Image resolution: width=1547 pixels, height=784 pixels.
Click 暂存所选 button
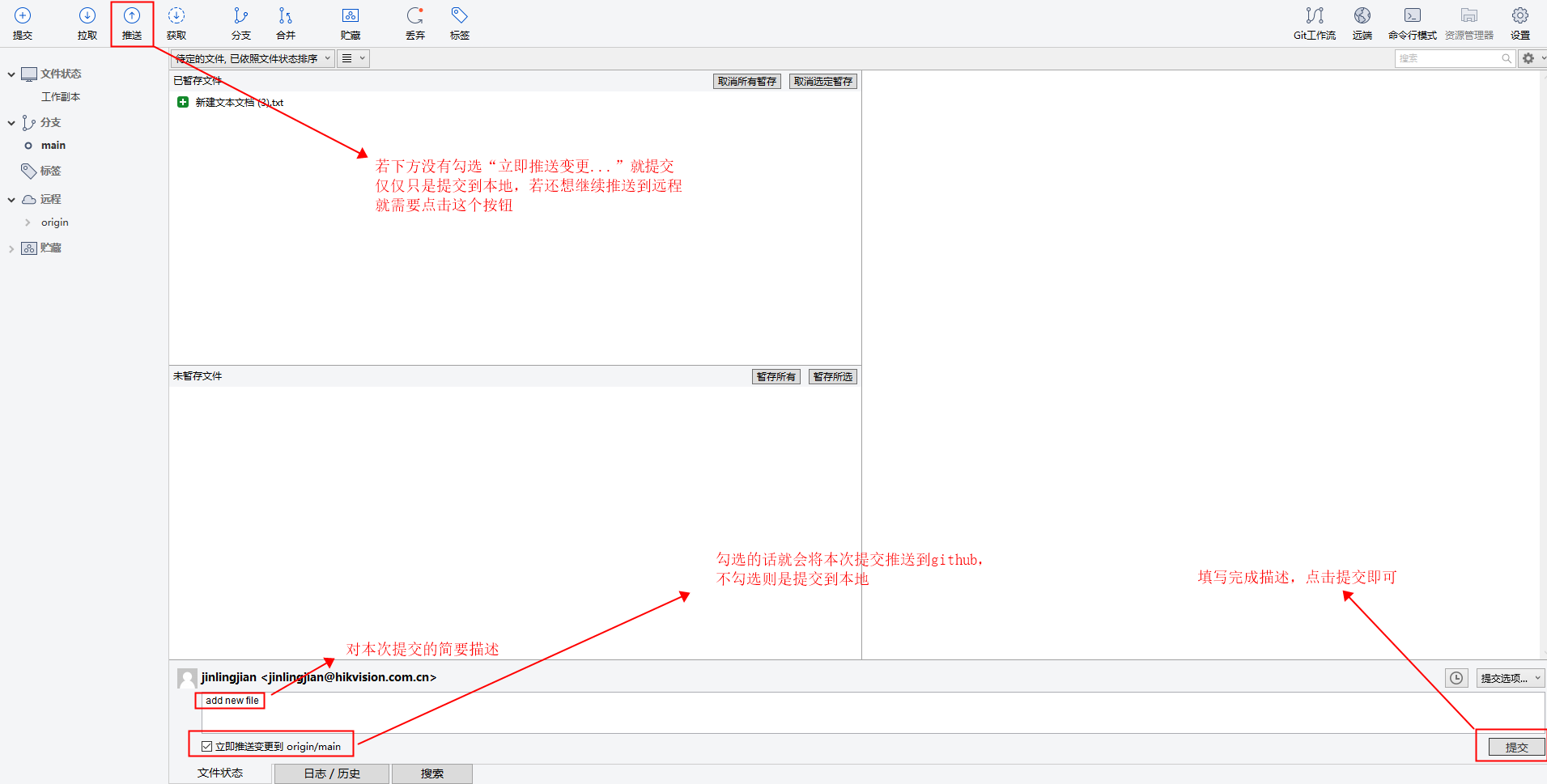coord(833,376)
